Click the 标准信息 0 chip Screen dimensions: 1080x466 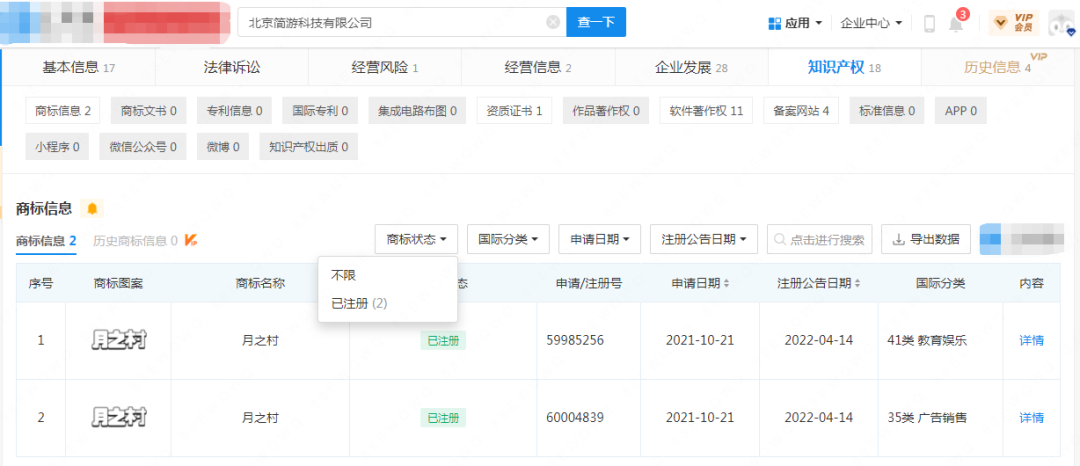click(x=886, y=110)
